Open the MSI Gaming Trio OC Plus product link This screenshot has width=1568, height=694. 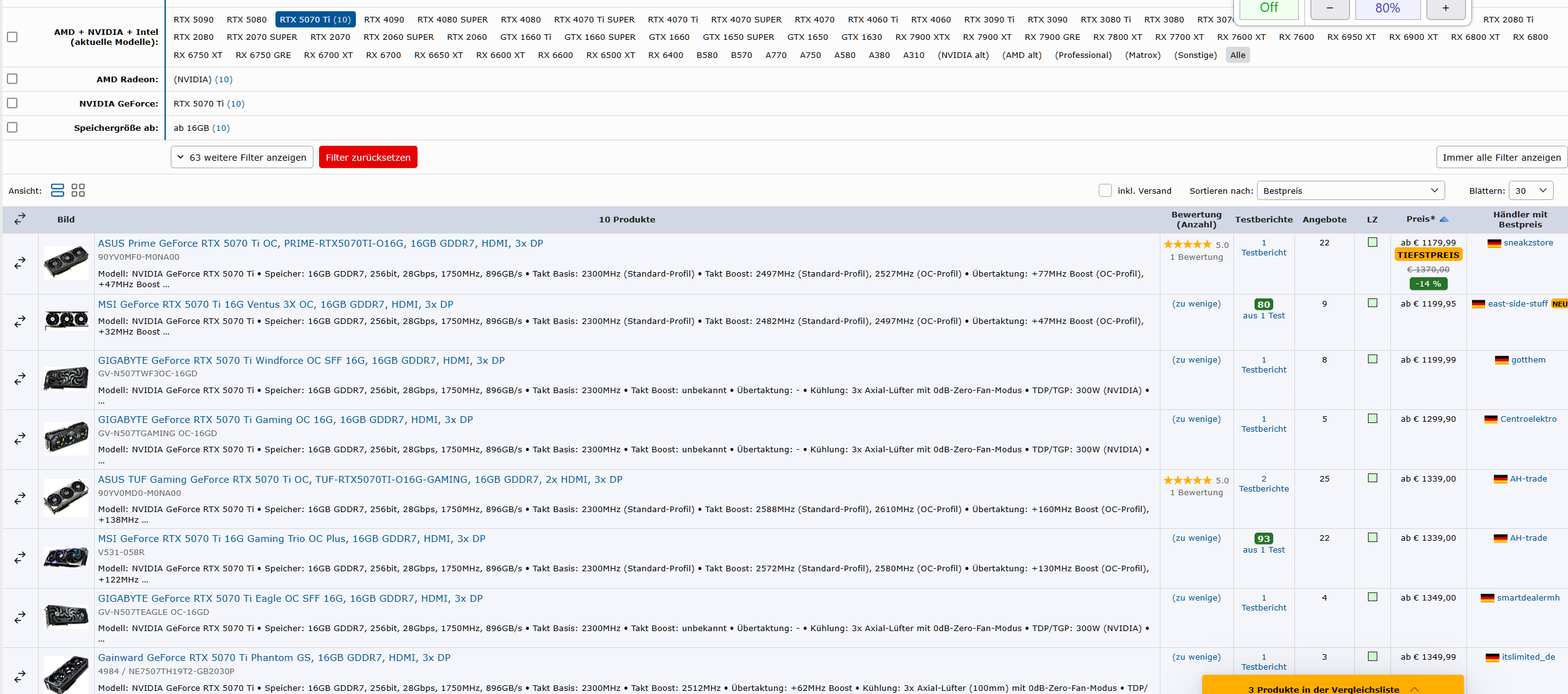pyautogui.click(x=292, y=538)
